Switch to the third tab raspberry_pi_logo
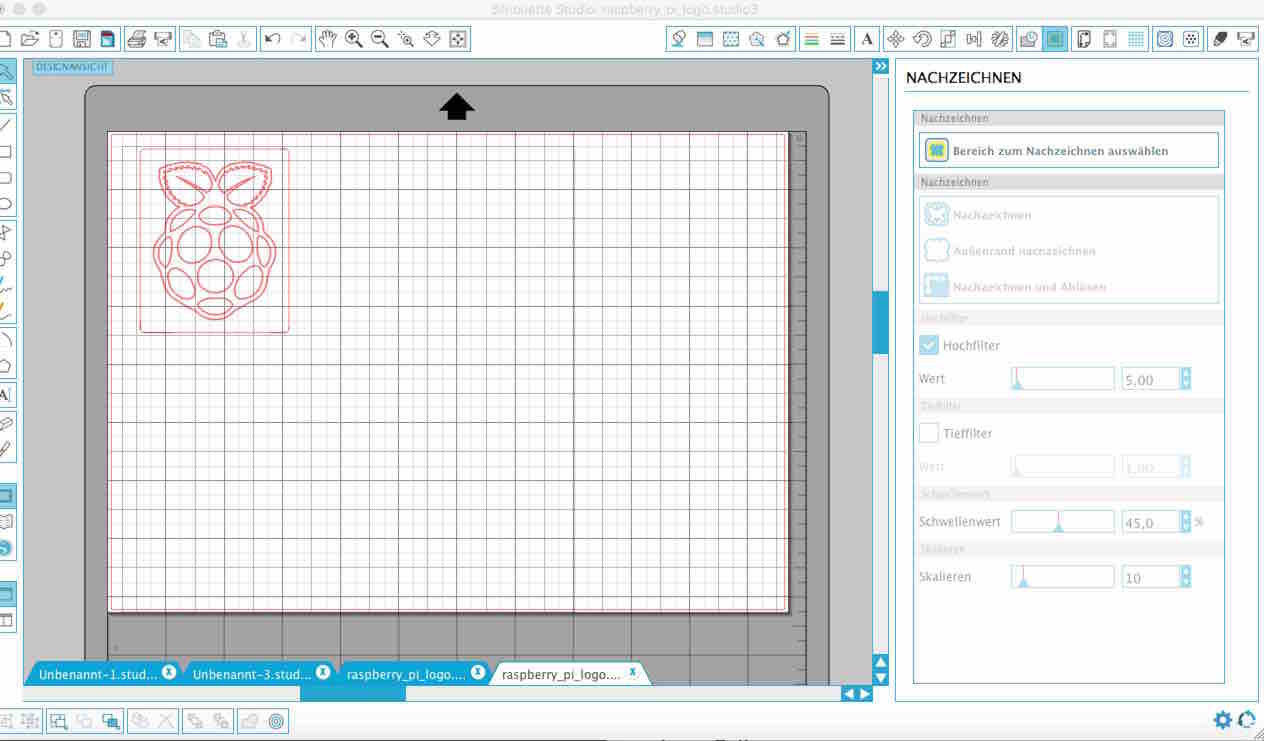 coord(406,674)
